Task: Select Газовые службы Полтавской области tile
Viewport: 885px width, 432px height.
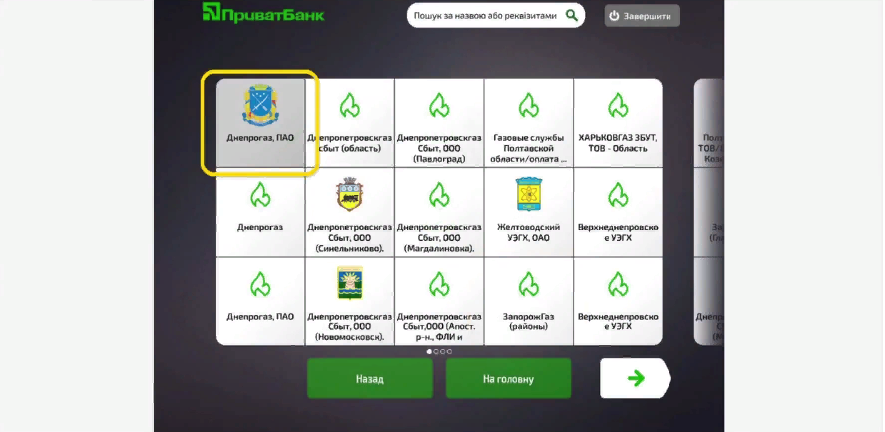Action: point(529,123)
